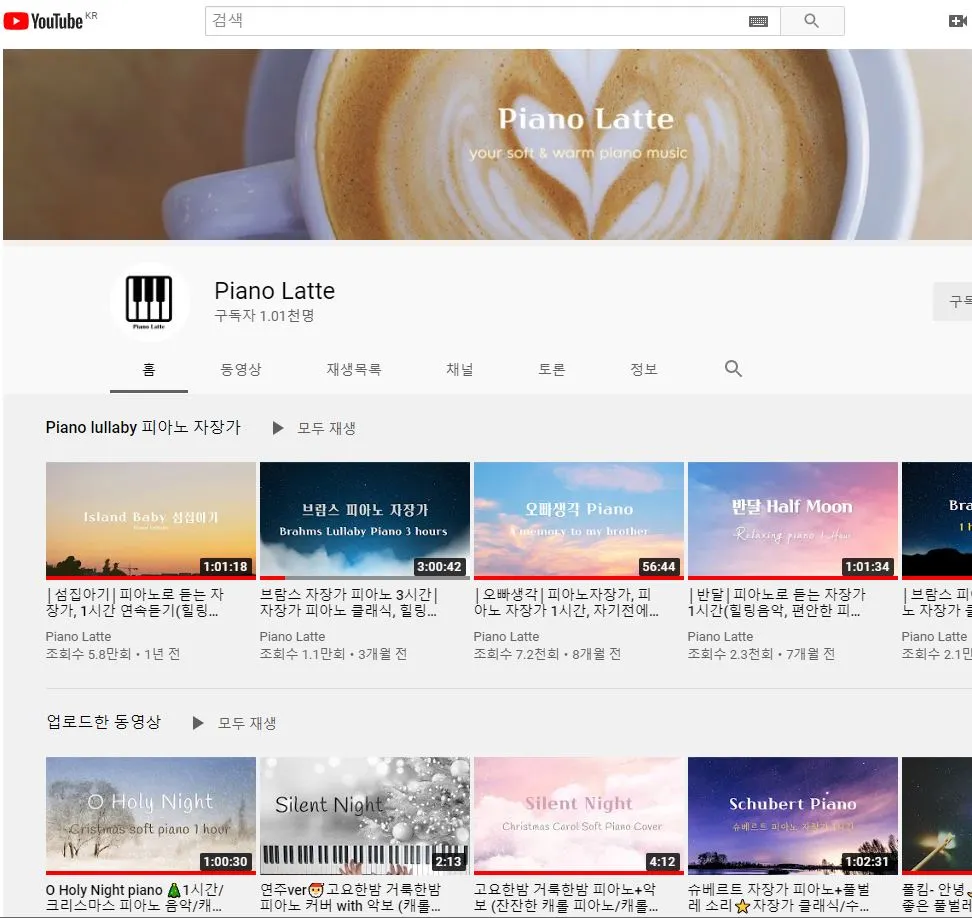Click 모두 재생 play icon for Piano lullaby

(x=277, y=428)
